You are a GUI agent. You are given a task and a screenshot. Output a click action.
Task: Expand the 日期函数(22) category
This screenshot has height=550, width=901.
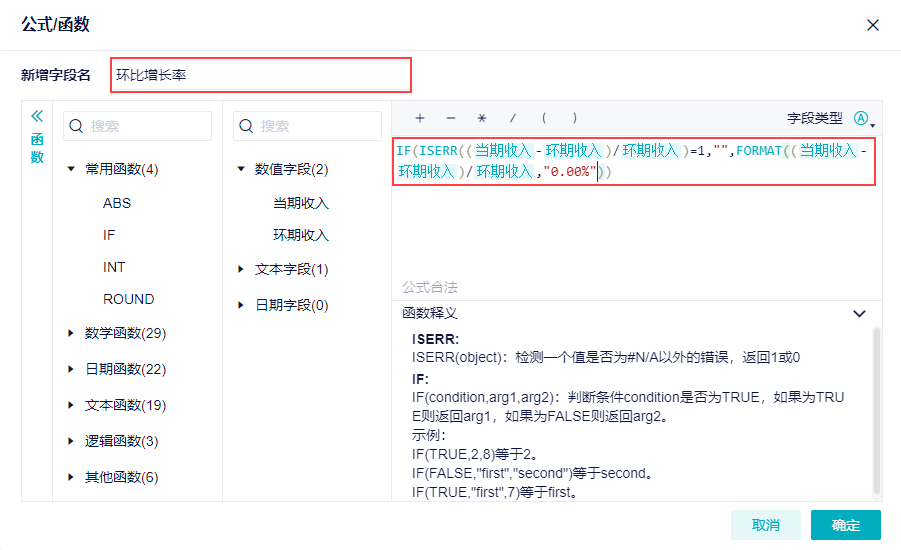tap(71, 369)
